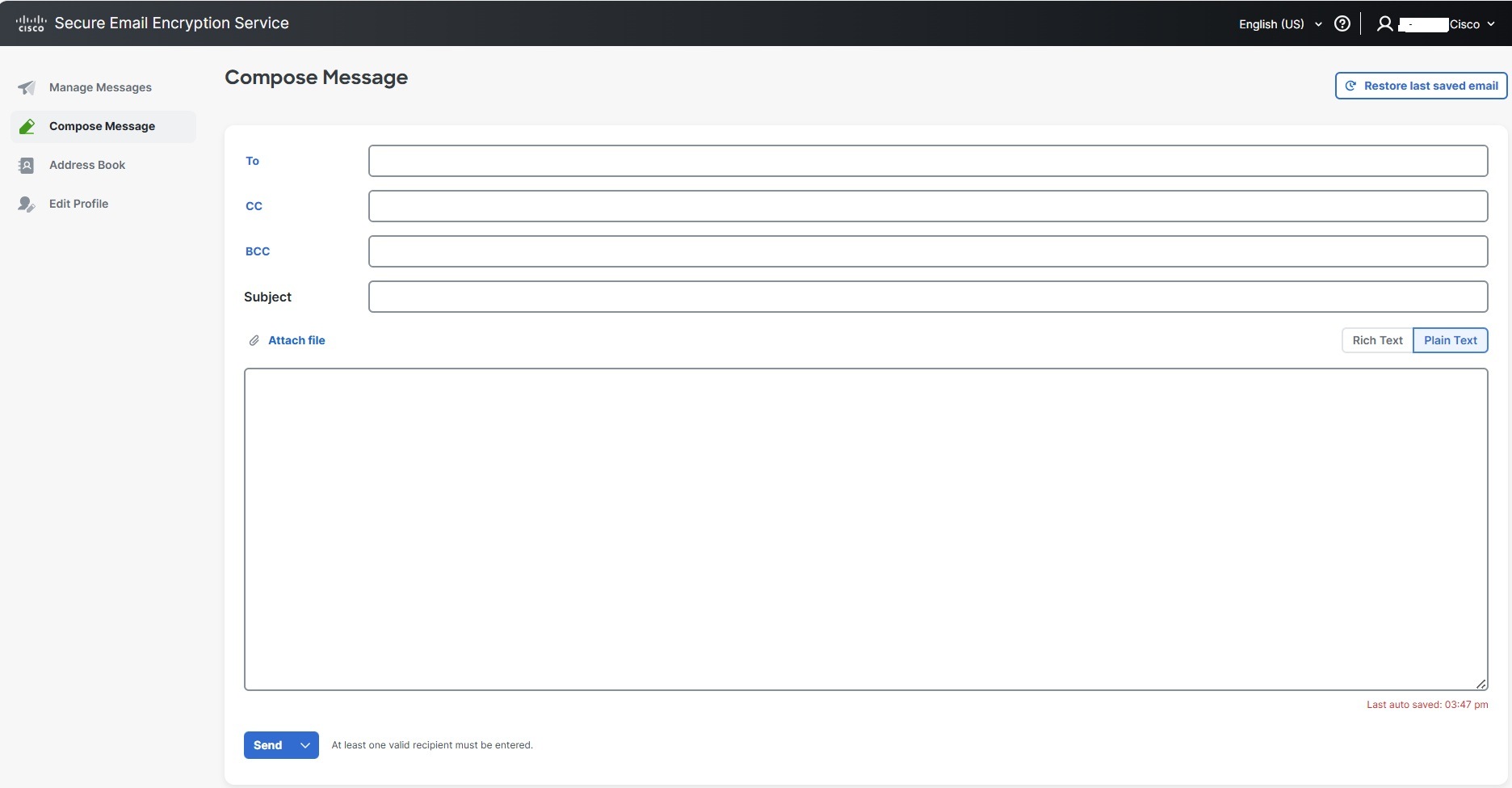Expand the account menu chevron

(1491, 23)
